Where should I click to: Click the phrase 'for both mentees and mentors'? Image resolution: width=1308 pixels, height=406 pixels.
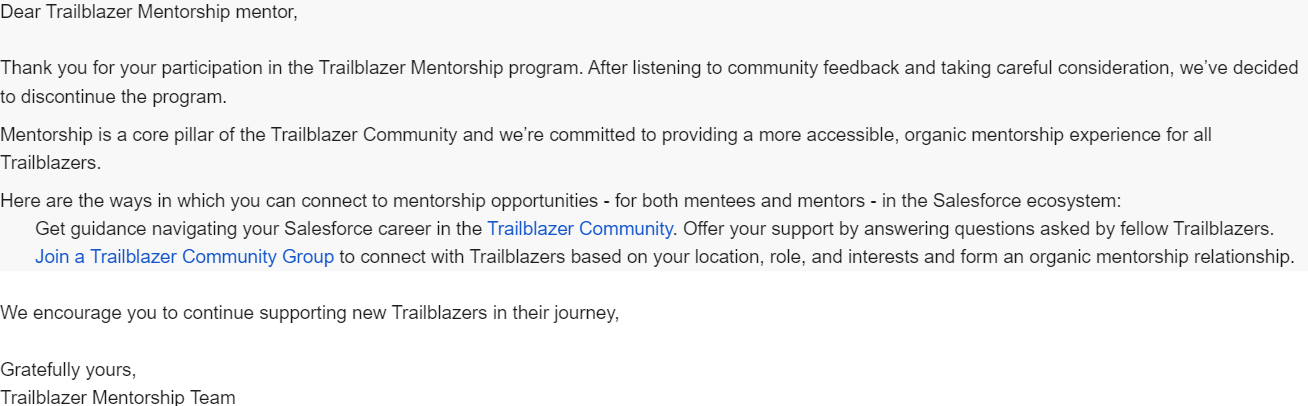point(739,201)
